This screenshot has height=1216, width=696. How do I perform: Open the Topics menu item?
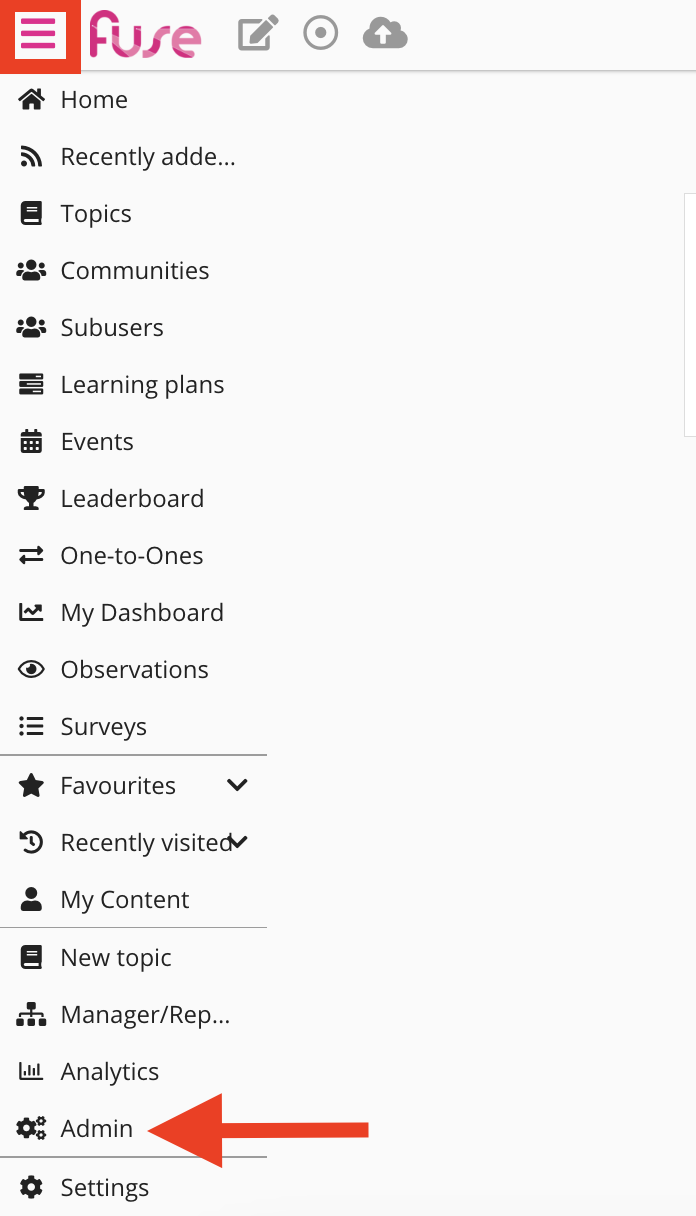[96, 213]
